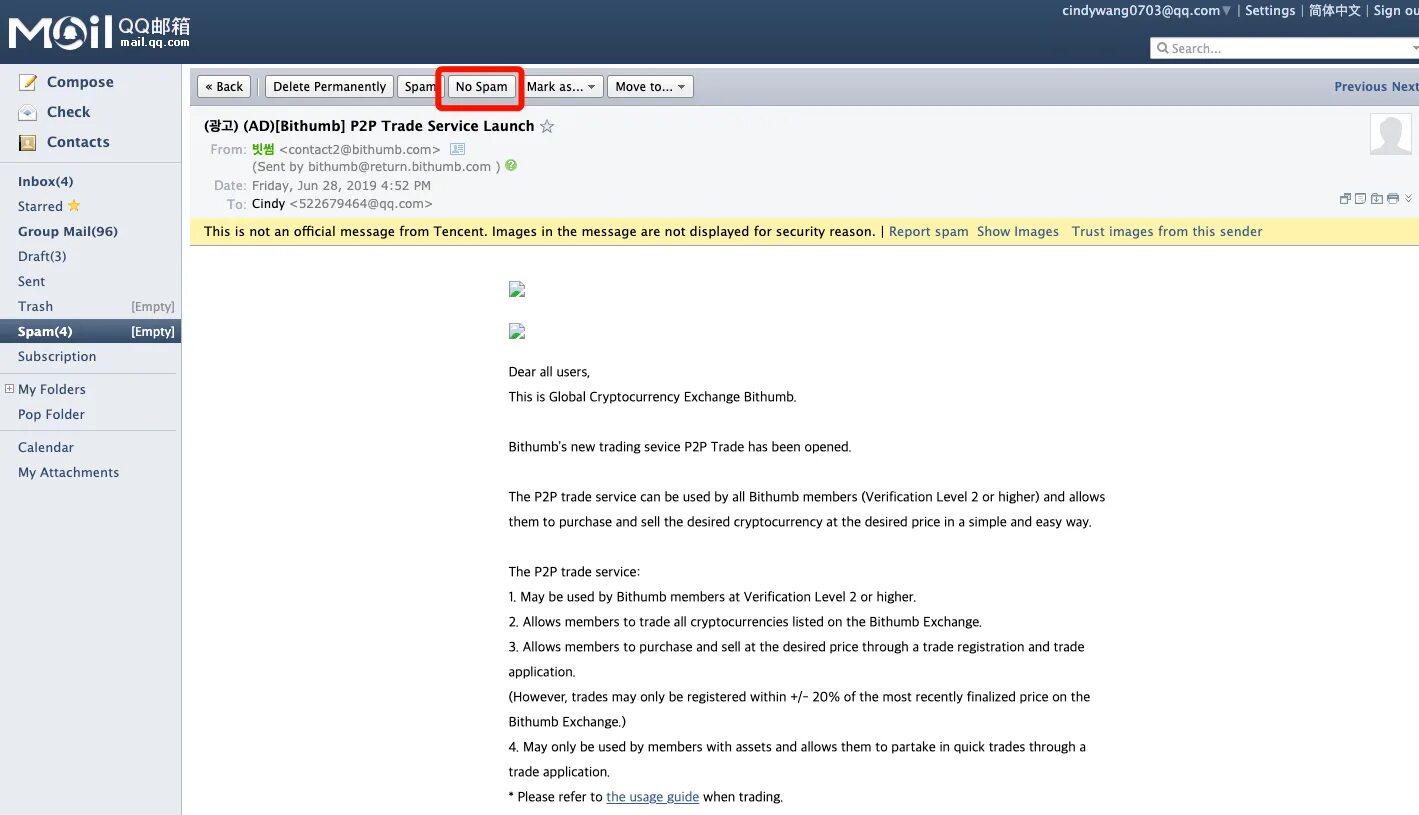The image size is (1419, 815).
Task: Open Pop Folder
Action: pos(51,414)
